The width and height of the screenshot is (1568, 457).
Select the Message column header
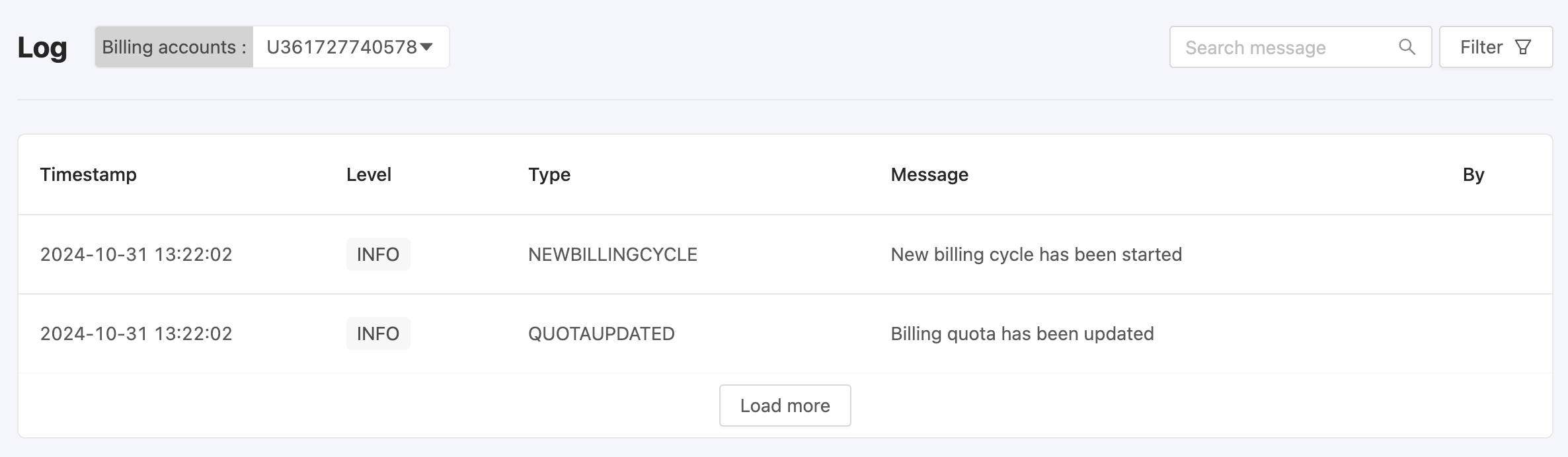point(929,174)
